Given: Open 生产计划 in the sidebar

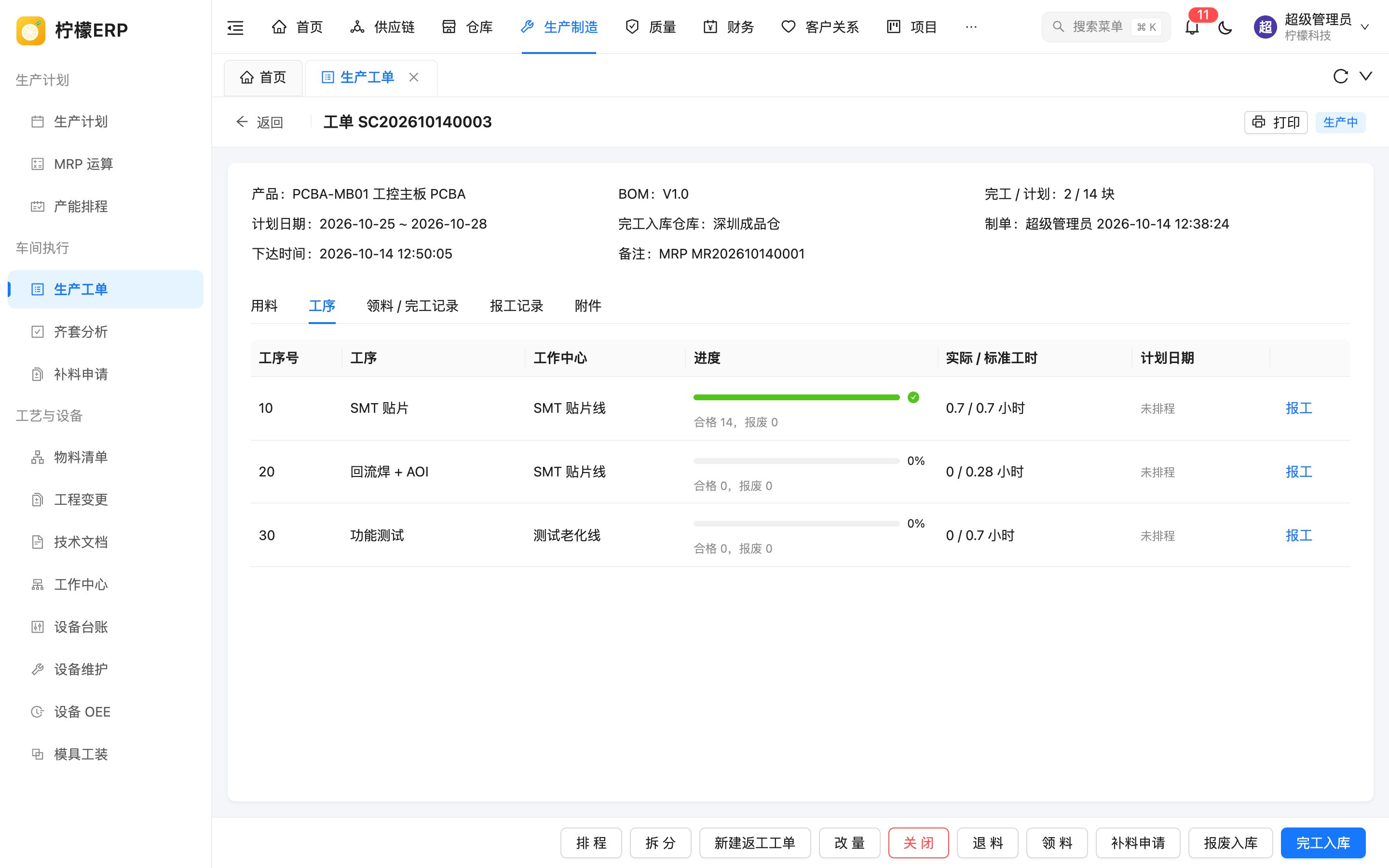Looking at the screenshot, I should click(x=106, y=122).
